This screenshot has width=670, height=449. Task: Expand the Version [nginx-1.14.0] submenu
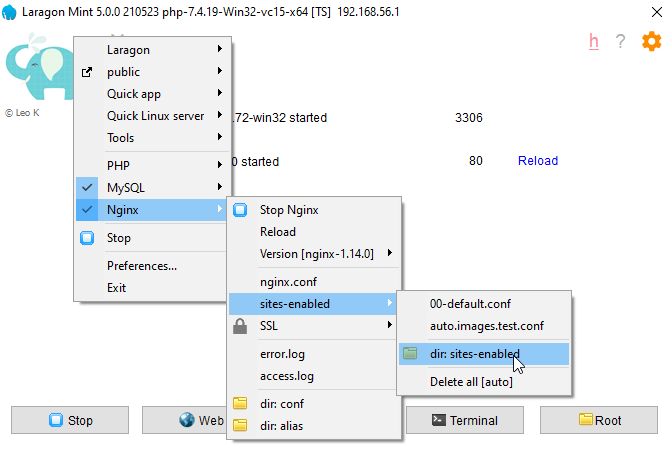pos(316,254)
